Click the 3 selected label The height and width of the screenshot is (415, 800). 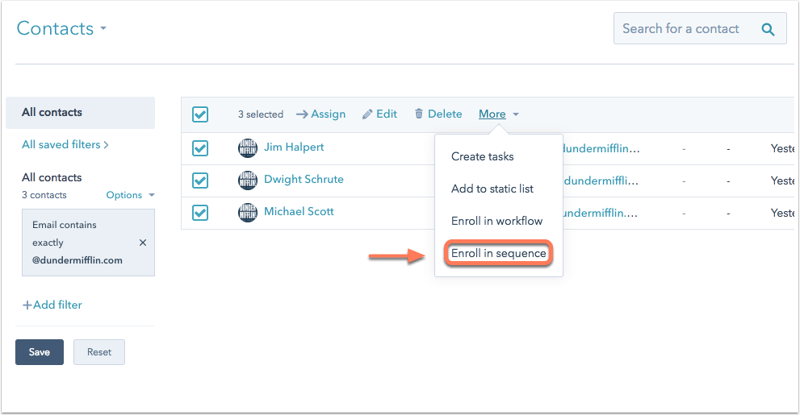coord(260,115)
